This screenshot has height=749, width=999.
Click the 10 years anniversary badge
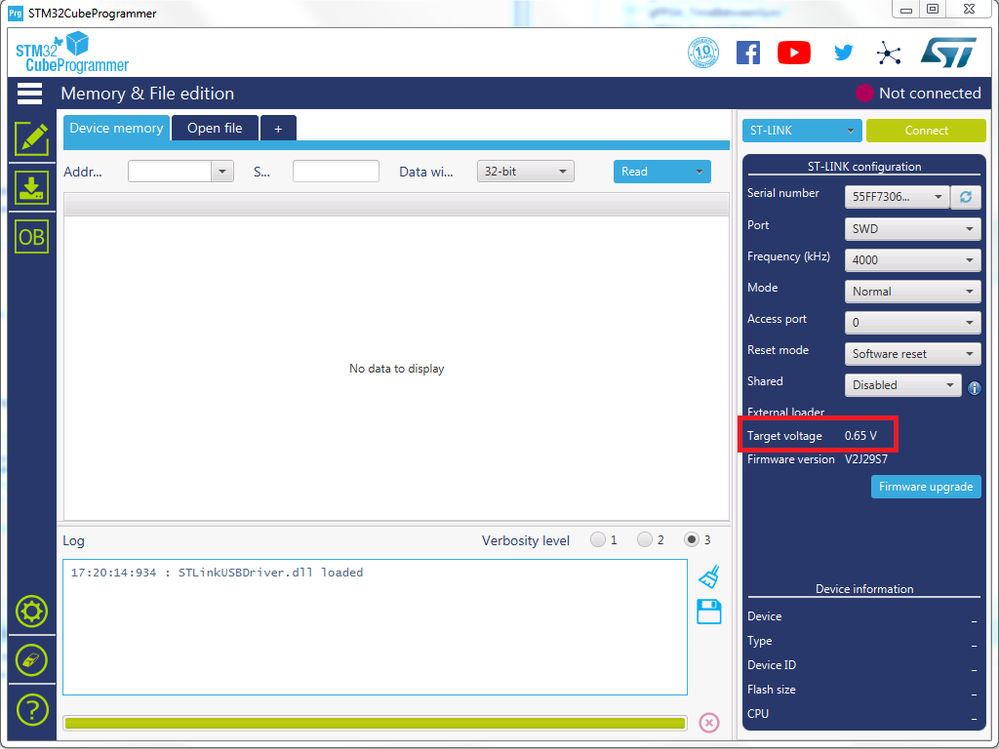[x=703, y=52]
